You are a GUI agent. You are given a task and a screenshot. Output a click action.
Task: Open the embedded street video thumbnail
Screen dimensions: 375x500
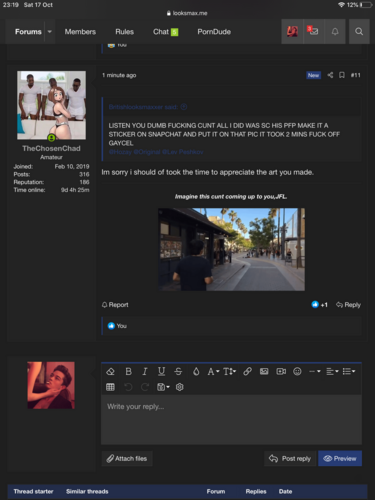coord(231,249)
